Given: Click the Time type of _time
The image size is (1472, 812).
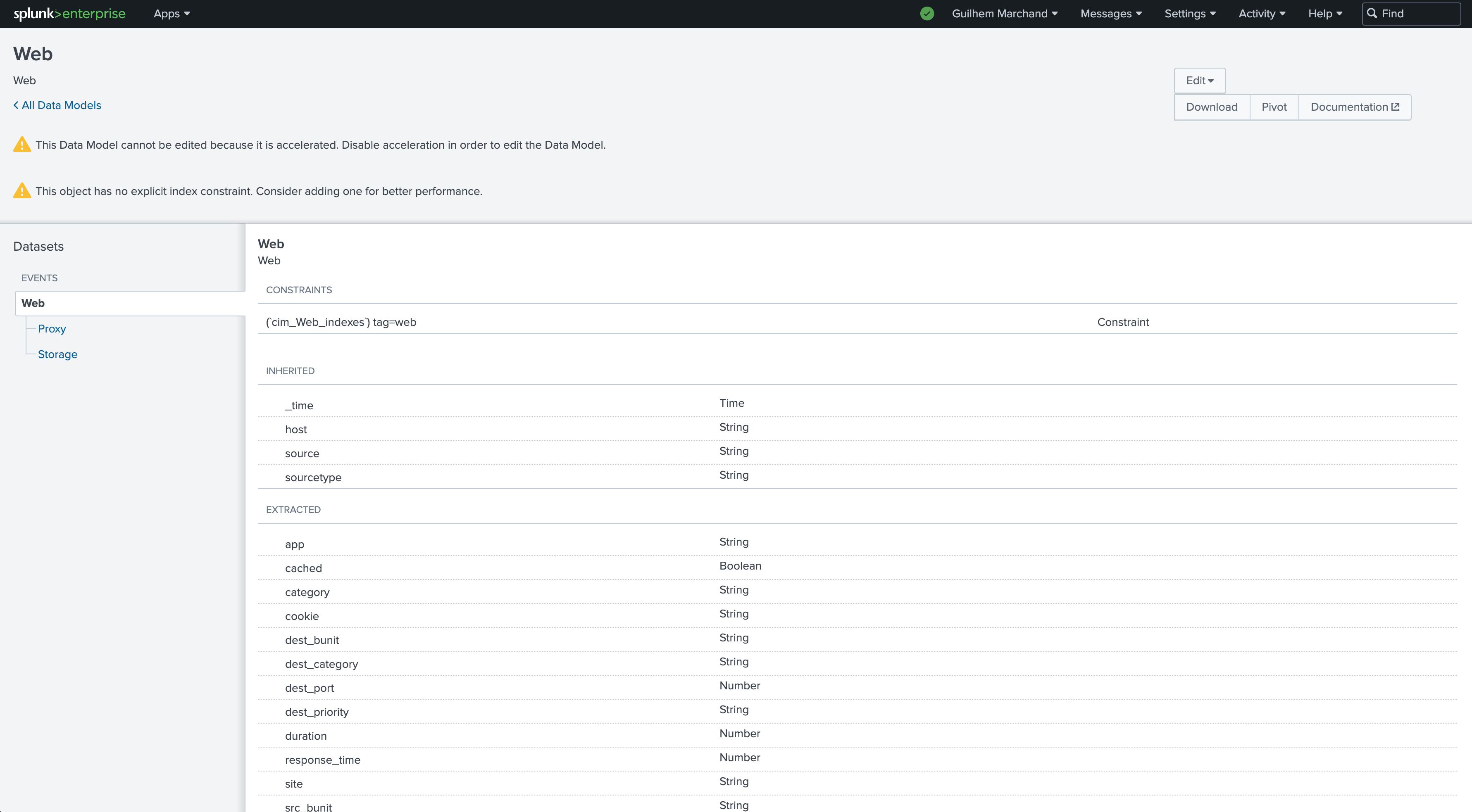Looking at the screenshot, I should pos(731,403).
